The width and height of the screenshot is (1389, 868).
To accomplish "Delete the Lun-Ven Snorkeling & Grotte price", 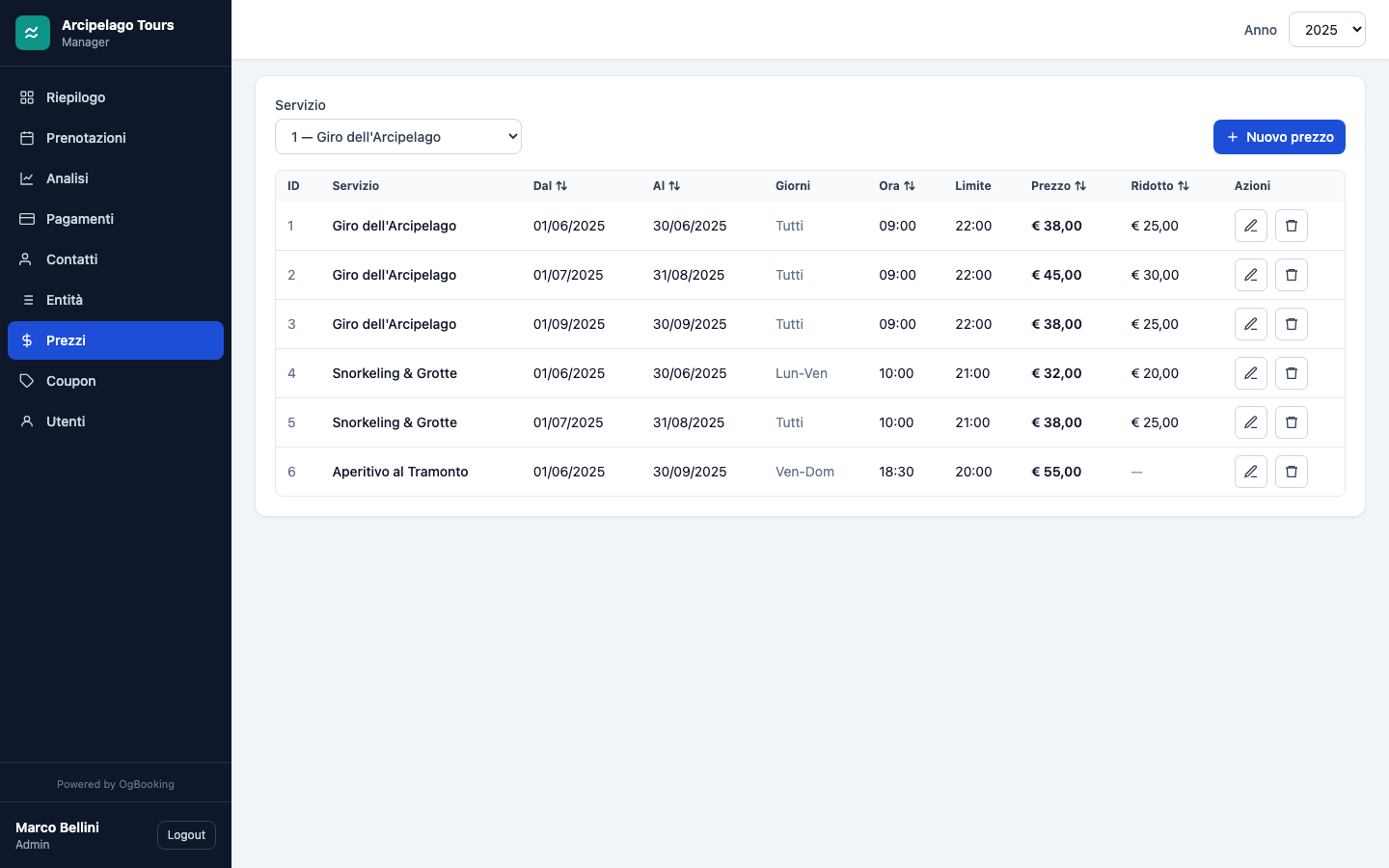I will click(x=1292, y=373).
